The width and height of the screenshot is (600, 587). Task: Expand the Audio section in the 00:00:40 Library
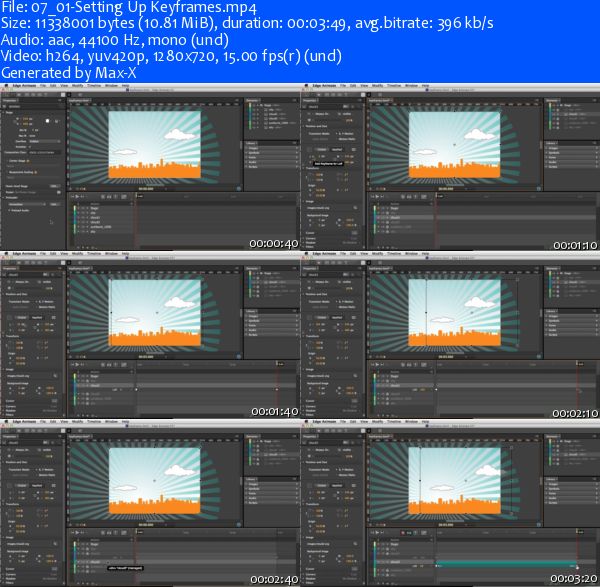[x=247, y=162]
